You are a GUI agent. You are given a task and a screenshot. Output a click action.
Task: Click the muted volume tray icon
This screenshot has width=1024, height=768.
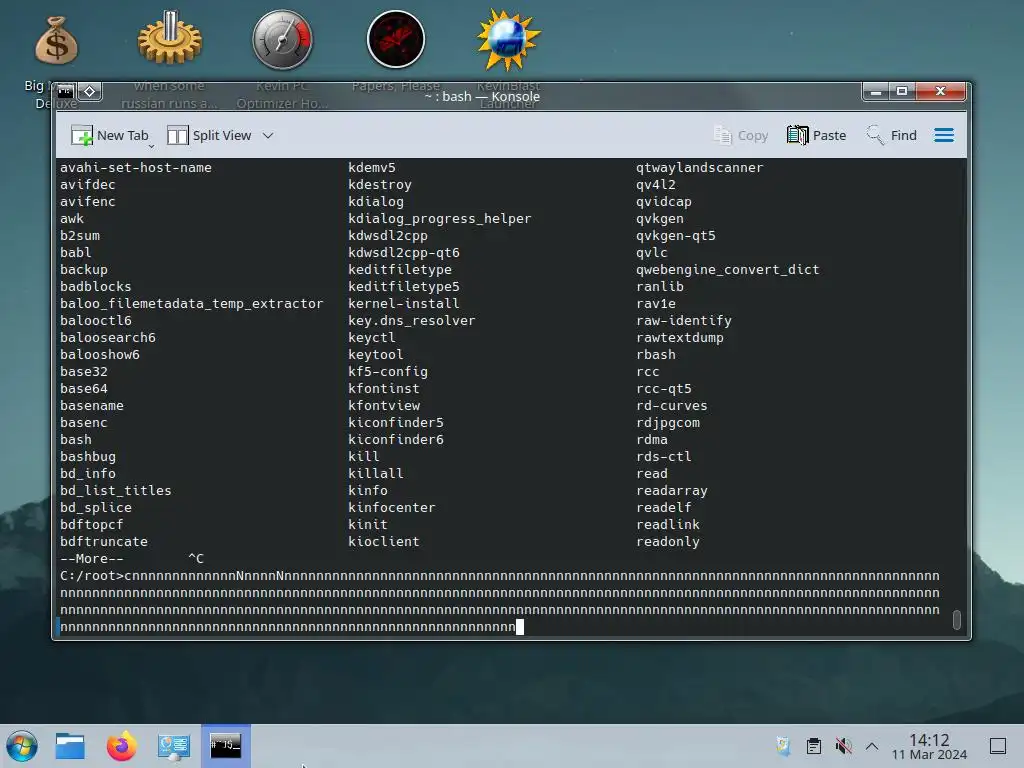(x=843, y=746)
